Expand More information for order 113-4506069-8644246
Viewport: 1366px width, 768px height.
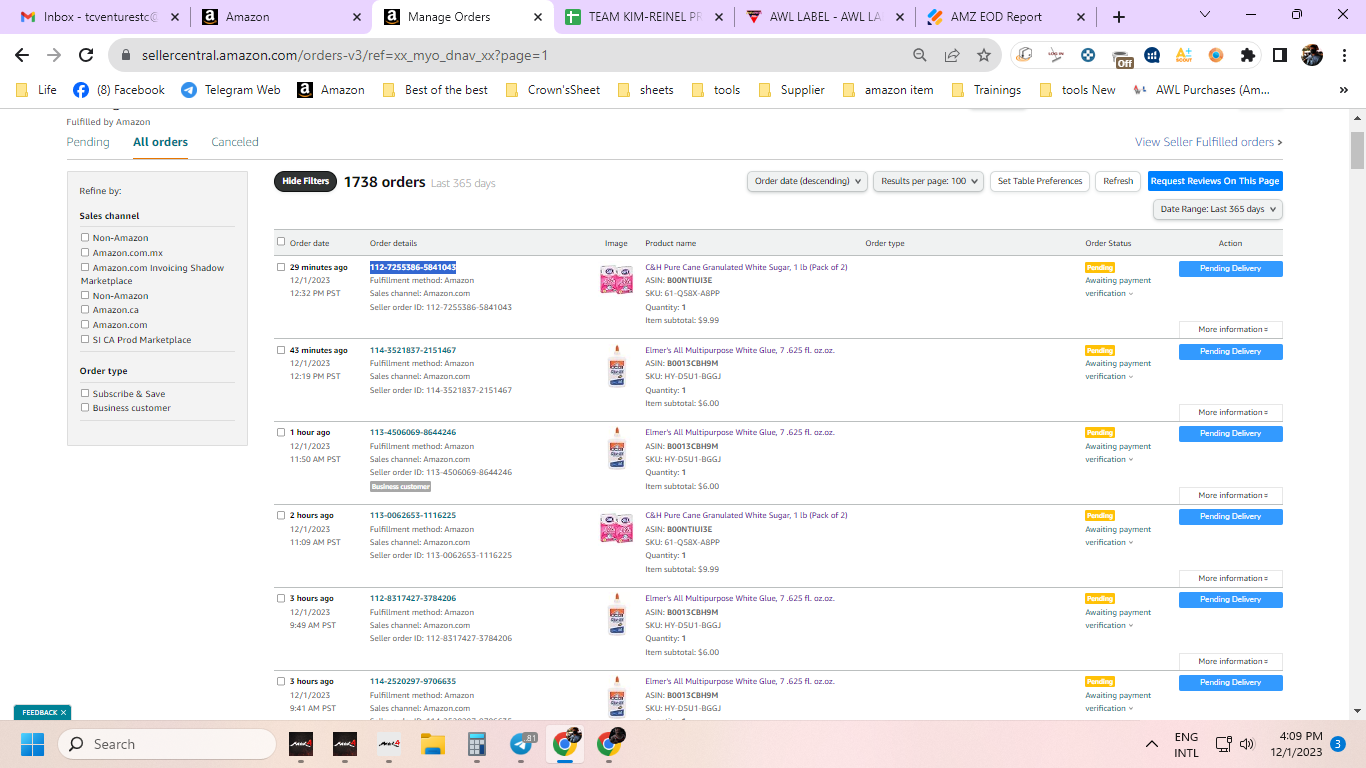pyautogui.click(x=1231, y=496)
